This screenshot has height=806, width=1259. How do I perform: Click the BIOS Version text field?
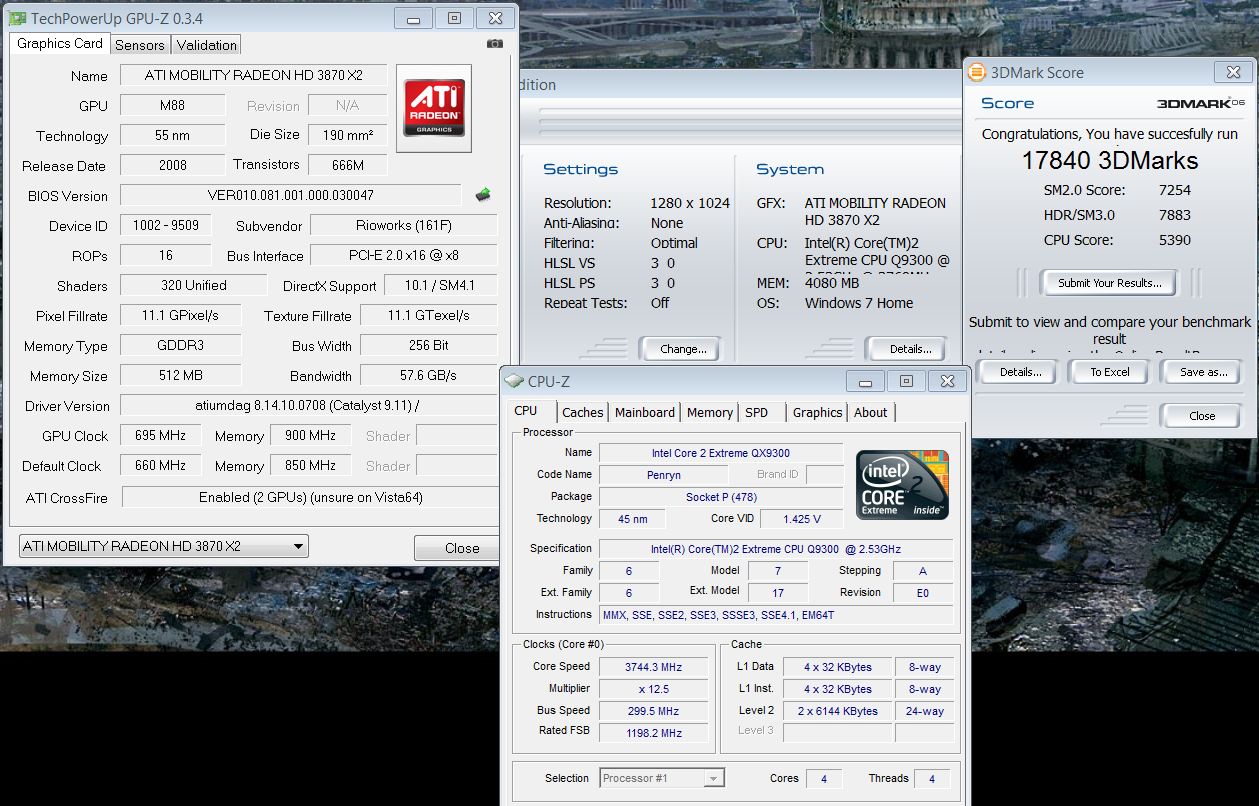point(290,196)
